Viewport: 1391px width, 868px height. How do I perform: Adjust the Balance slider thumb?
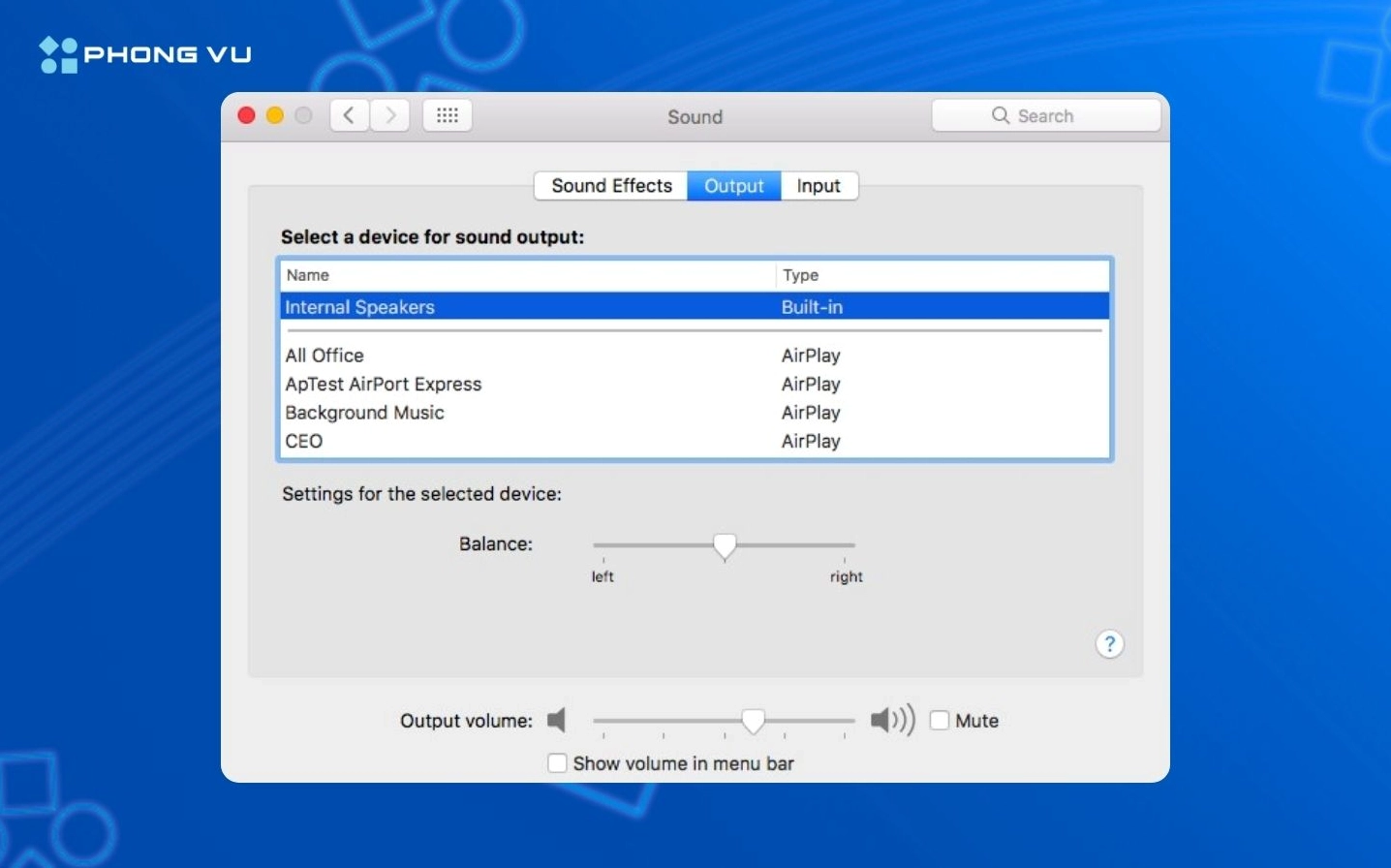pos(725,546)
